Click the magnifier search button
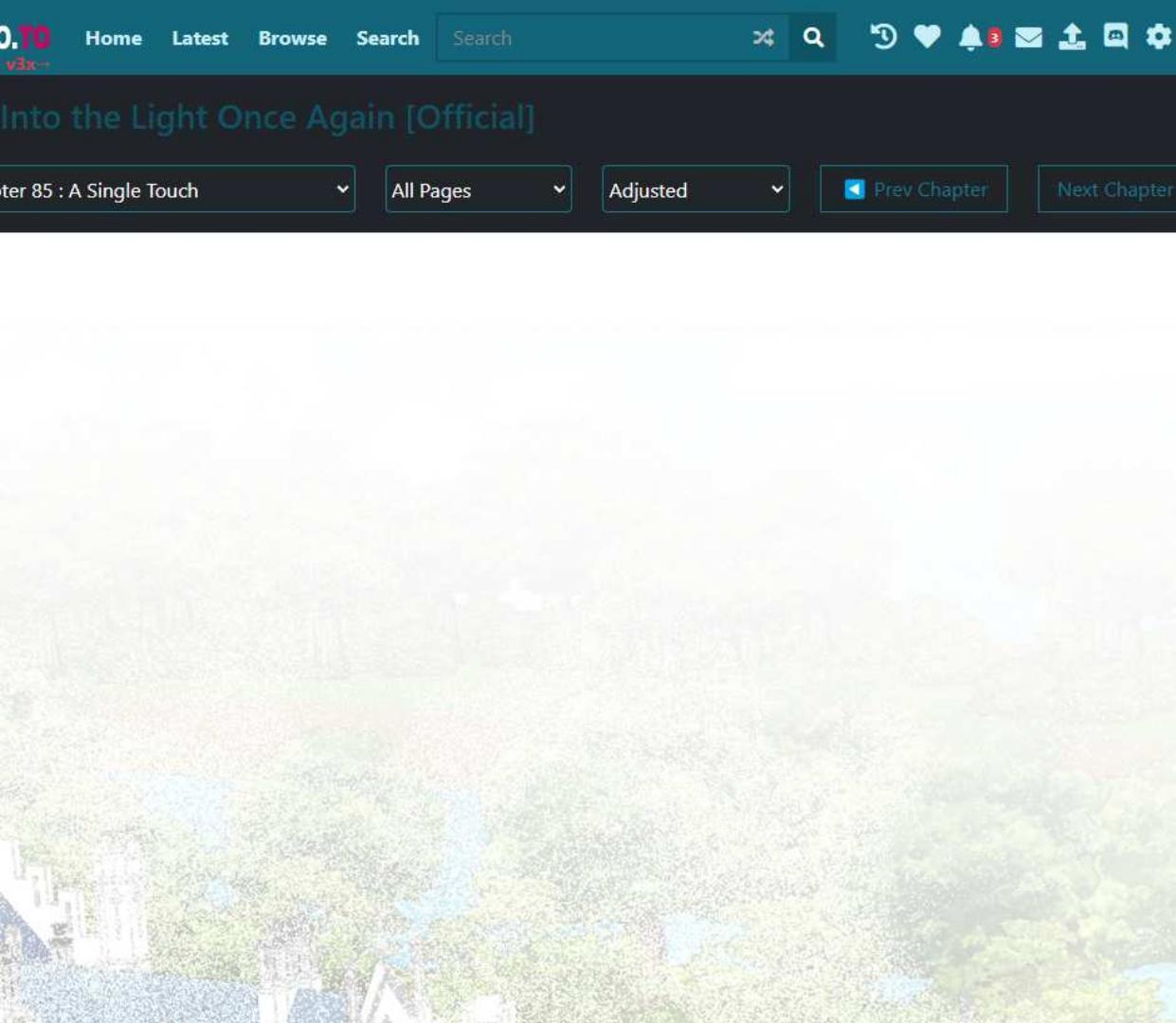 [x=813, y=38]
